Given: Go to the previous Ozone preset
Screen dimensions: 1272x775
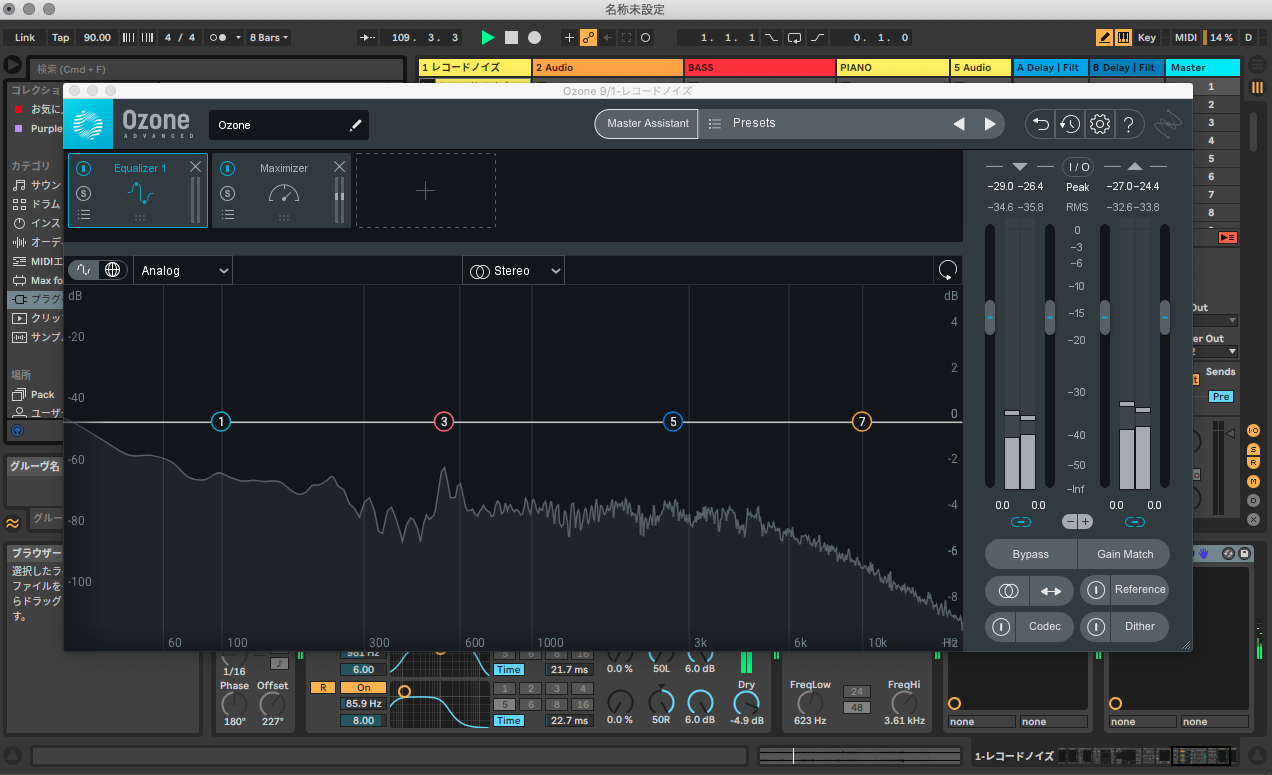Looking at the screenshot, I should tap(959, 124).
